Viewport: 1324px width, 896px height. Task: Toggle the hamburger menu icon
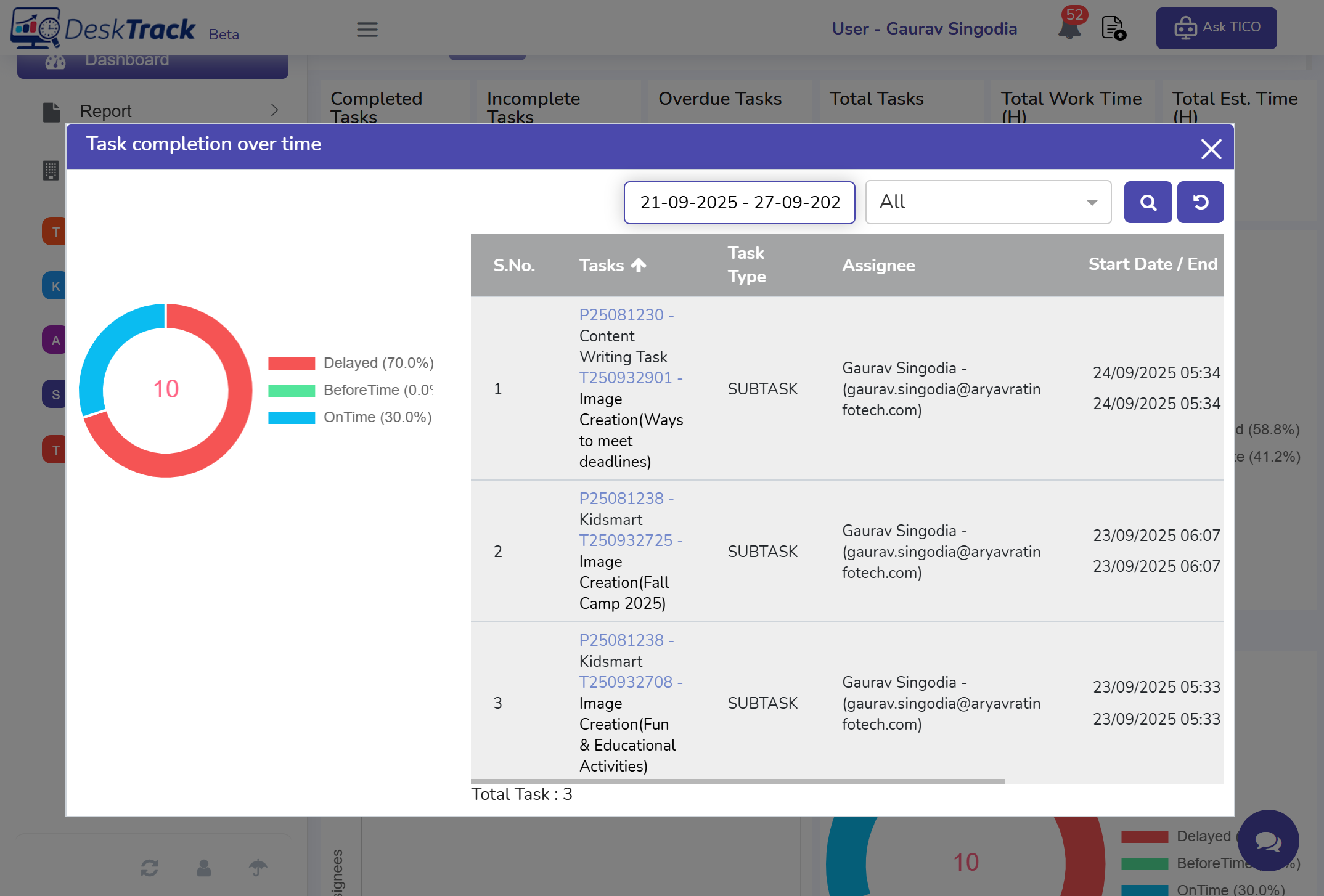pos(367,29)
